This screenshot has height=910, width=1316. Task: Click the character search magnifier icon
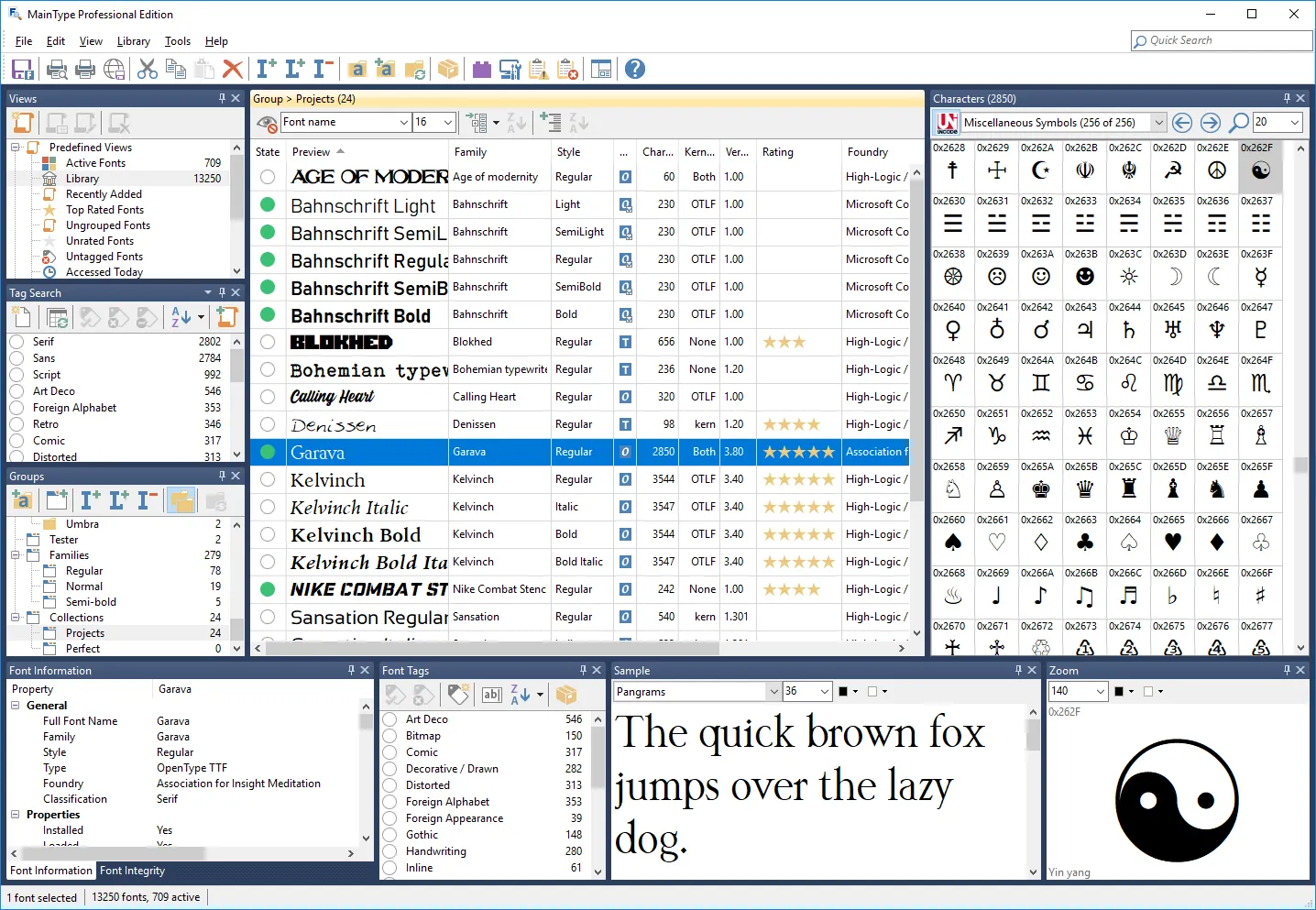tap(1238, 122)
